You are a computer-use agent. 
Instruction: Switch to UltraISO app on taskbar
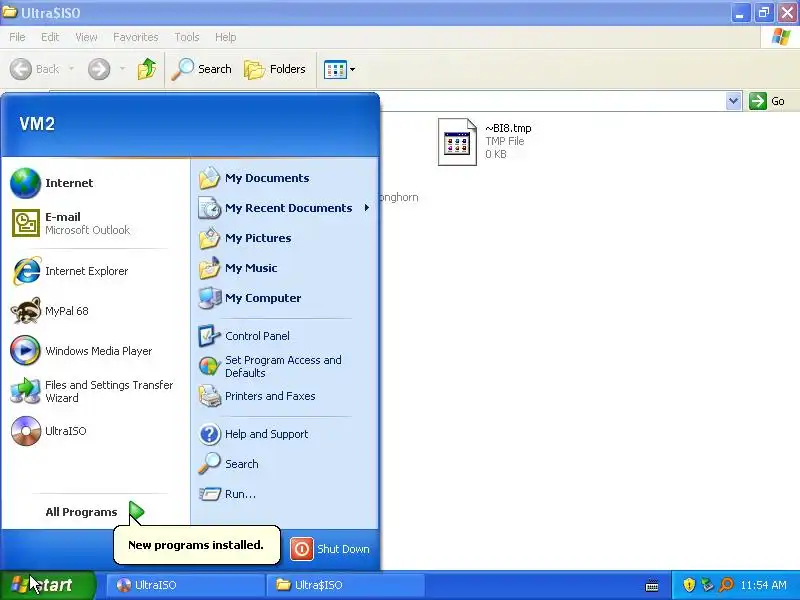[185, 585]
